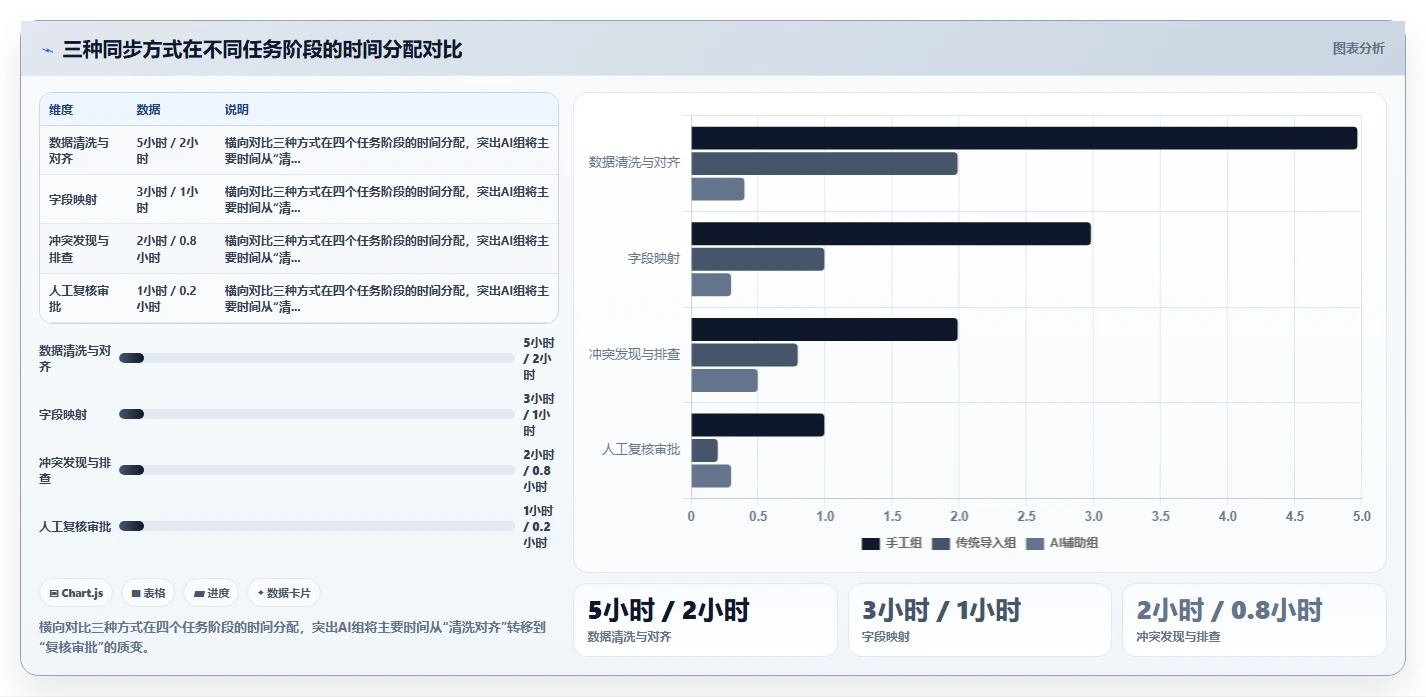The image size is (1426, 697).
Task: Click AI辅助组 bar in 字段映射 group
Action: (711, 284)
